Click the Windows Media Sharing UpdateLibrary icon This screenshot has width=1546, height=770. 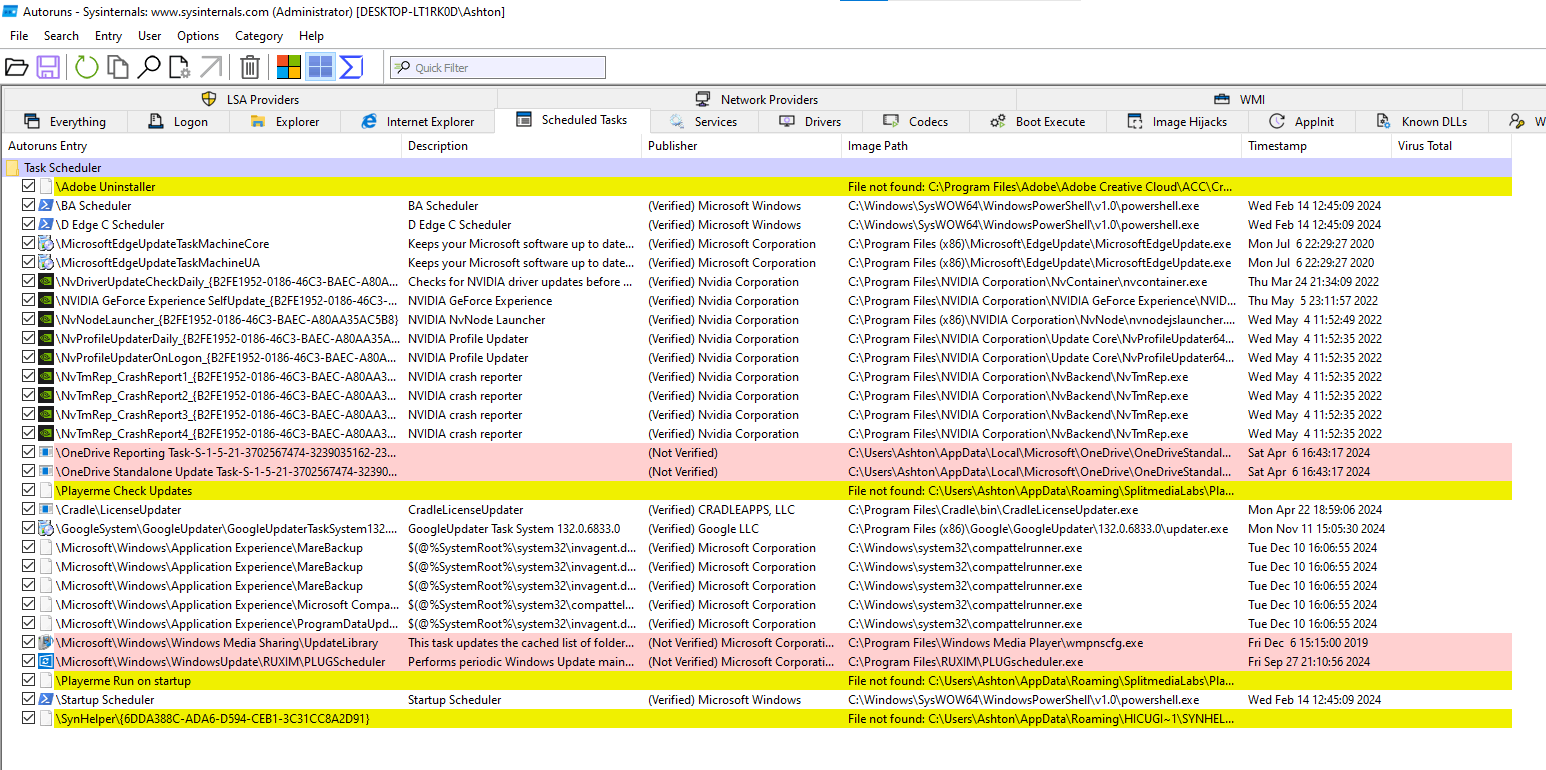[x=46, y=643]
